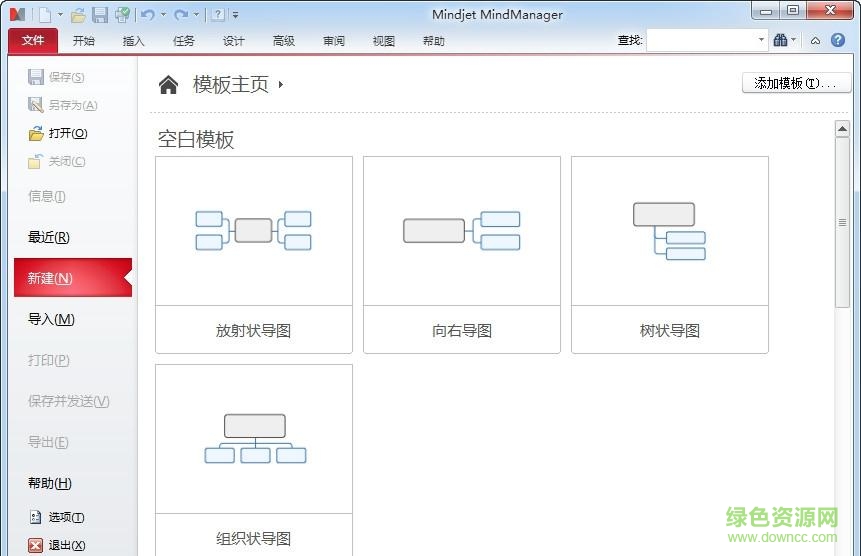Open the Customize Quick Access Toolbar dropdown
861x556 pixels.
pyautogui.click(x=236, y=15)
